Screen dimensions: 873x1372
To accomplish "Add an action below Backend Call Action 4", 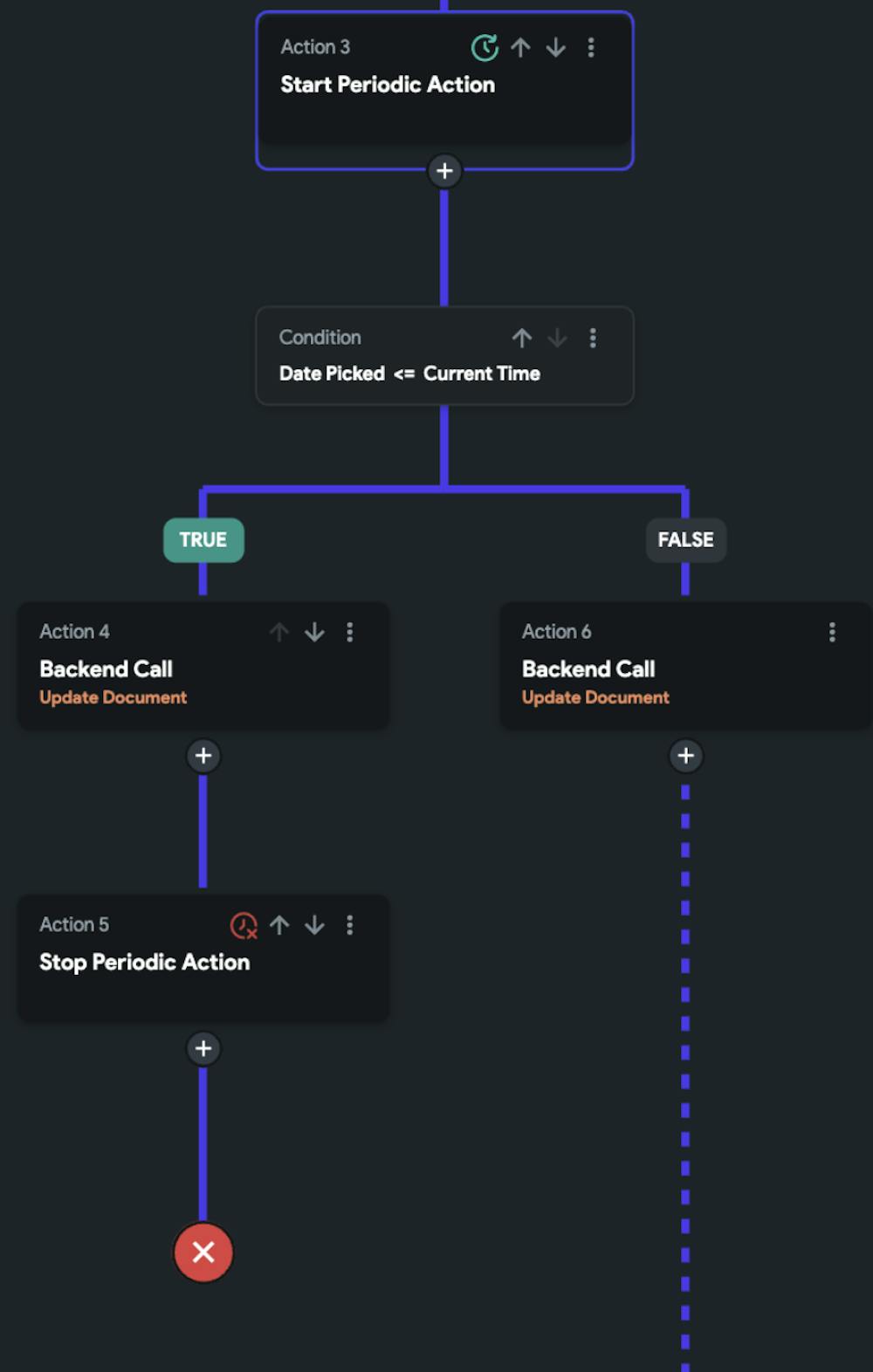I will coord(203,756).
